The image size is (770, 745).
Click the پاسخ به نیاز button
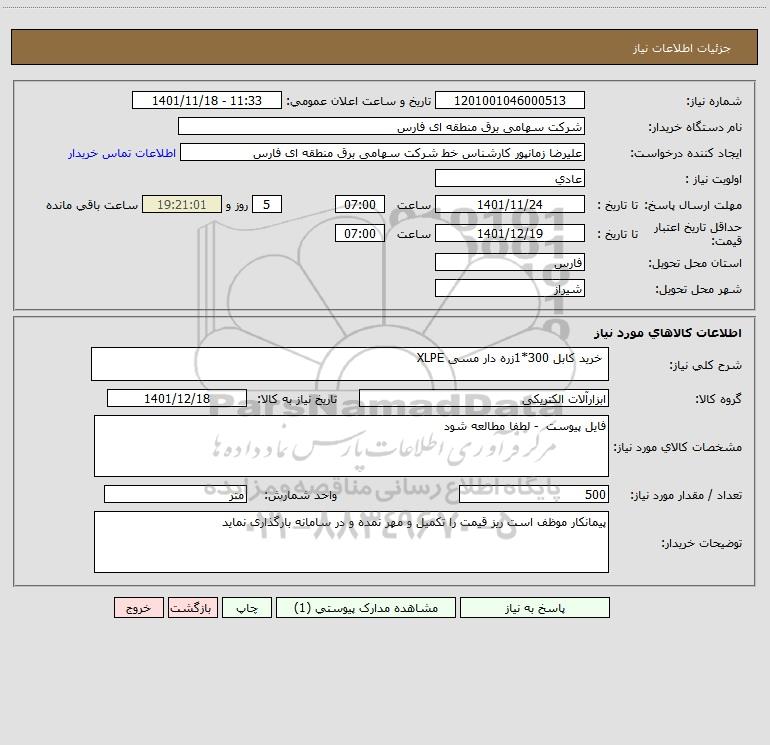tap(535, 607)
